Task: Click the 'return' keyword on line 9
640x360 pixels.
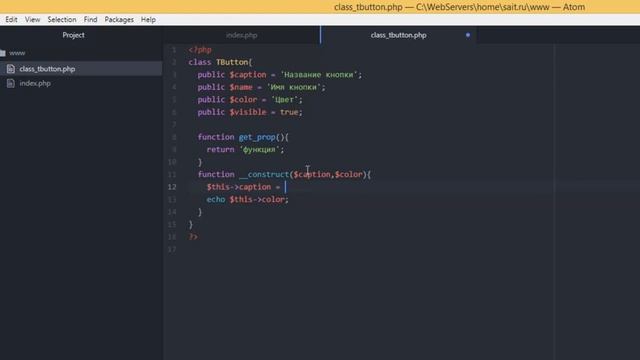Action: point(220,149)
